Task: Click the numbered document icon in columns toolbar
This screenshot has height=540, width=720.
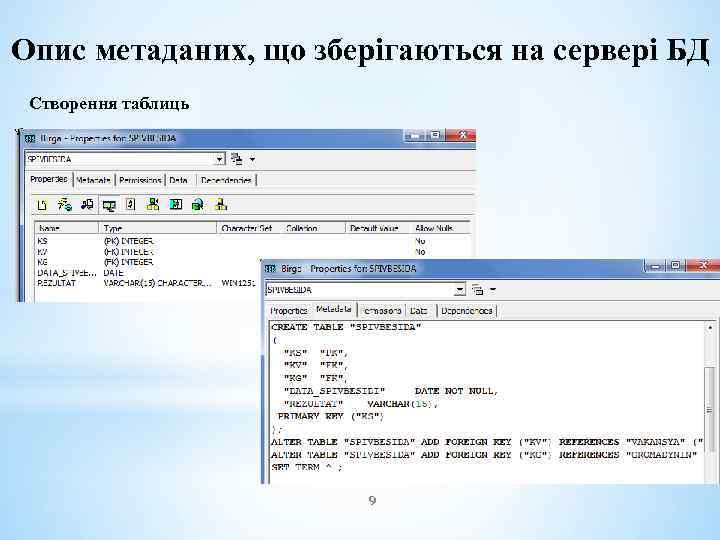Action: click(x=131, y=205)
